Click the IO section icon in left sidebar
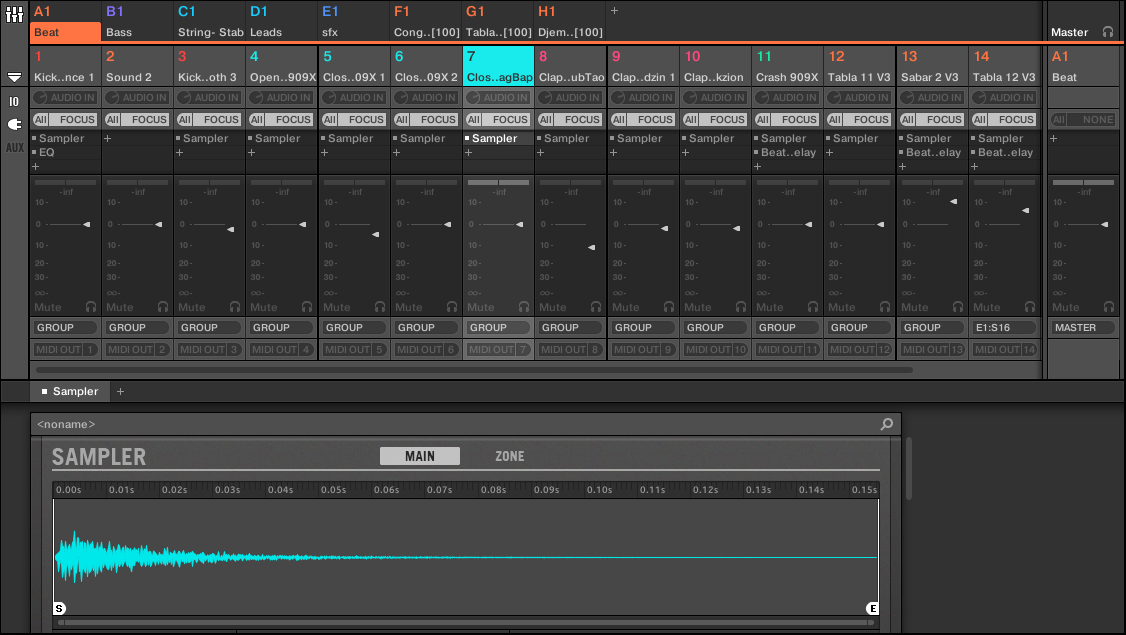The image size is (1126, 635). click(x=14, y=101)
